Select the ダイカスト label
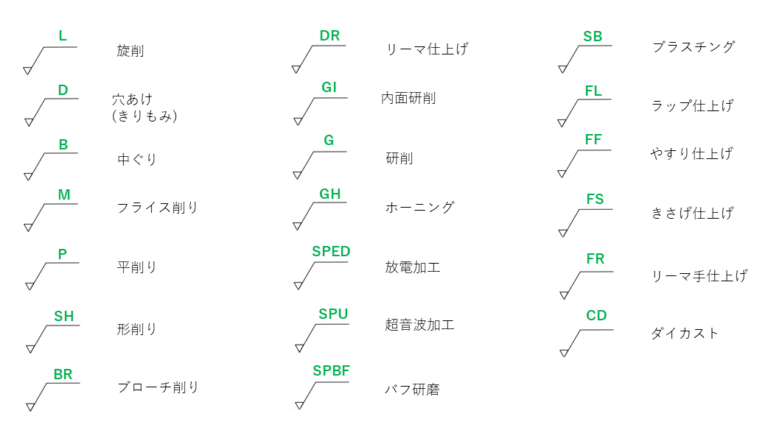768x433 pixels. (x=684, y=333)
